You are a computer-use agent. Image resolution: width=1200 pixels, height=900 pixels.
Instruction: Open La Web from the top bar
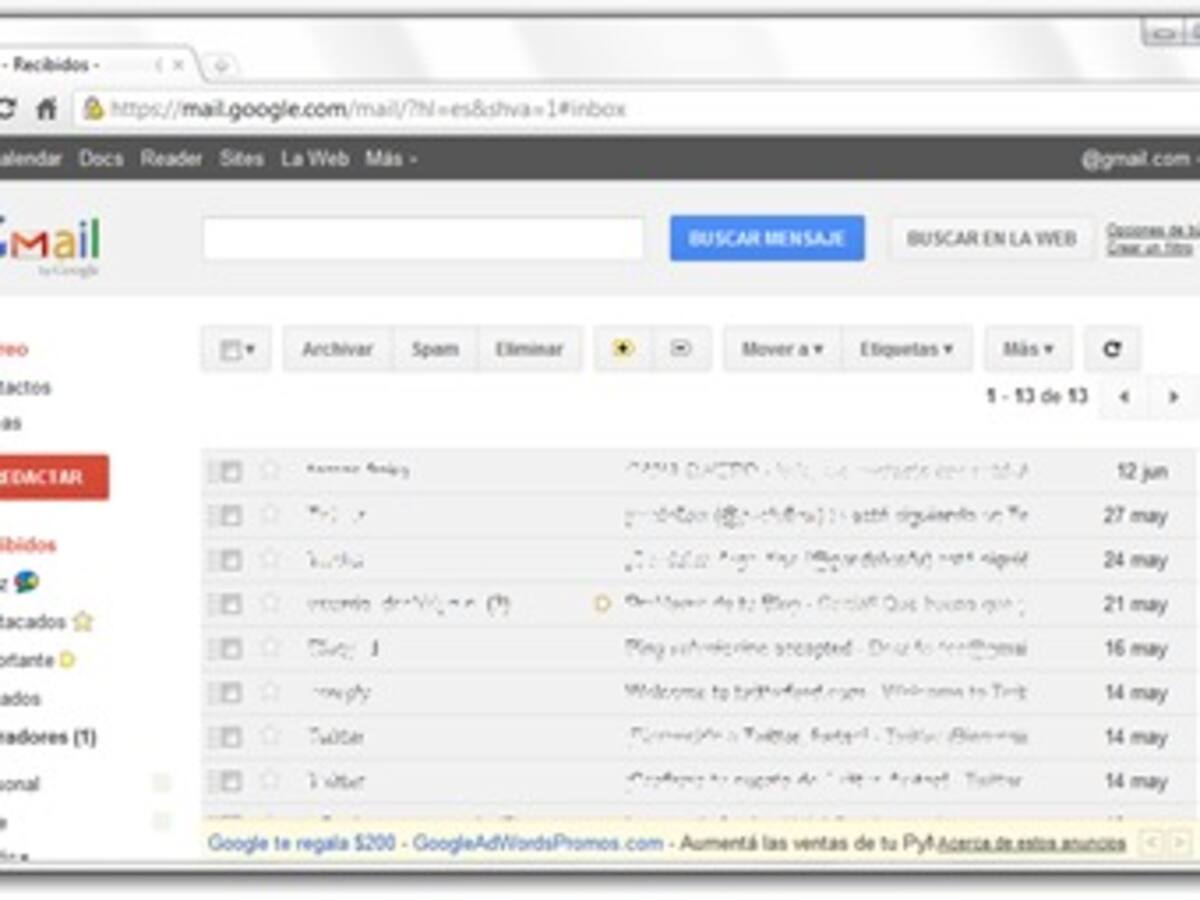pos(315,159)
